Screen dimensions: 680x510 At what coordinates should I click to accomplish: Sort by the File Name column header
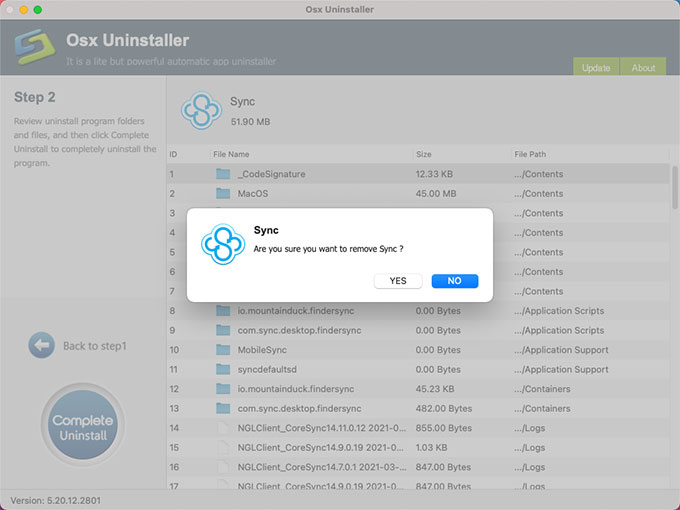[231, 154]
